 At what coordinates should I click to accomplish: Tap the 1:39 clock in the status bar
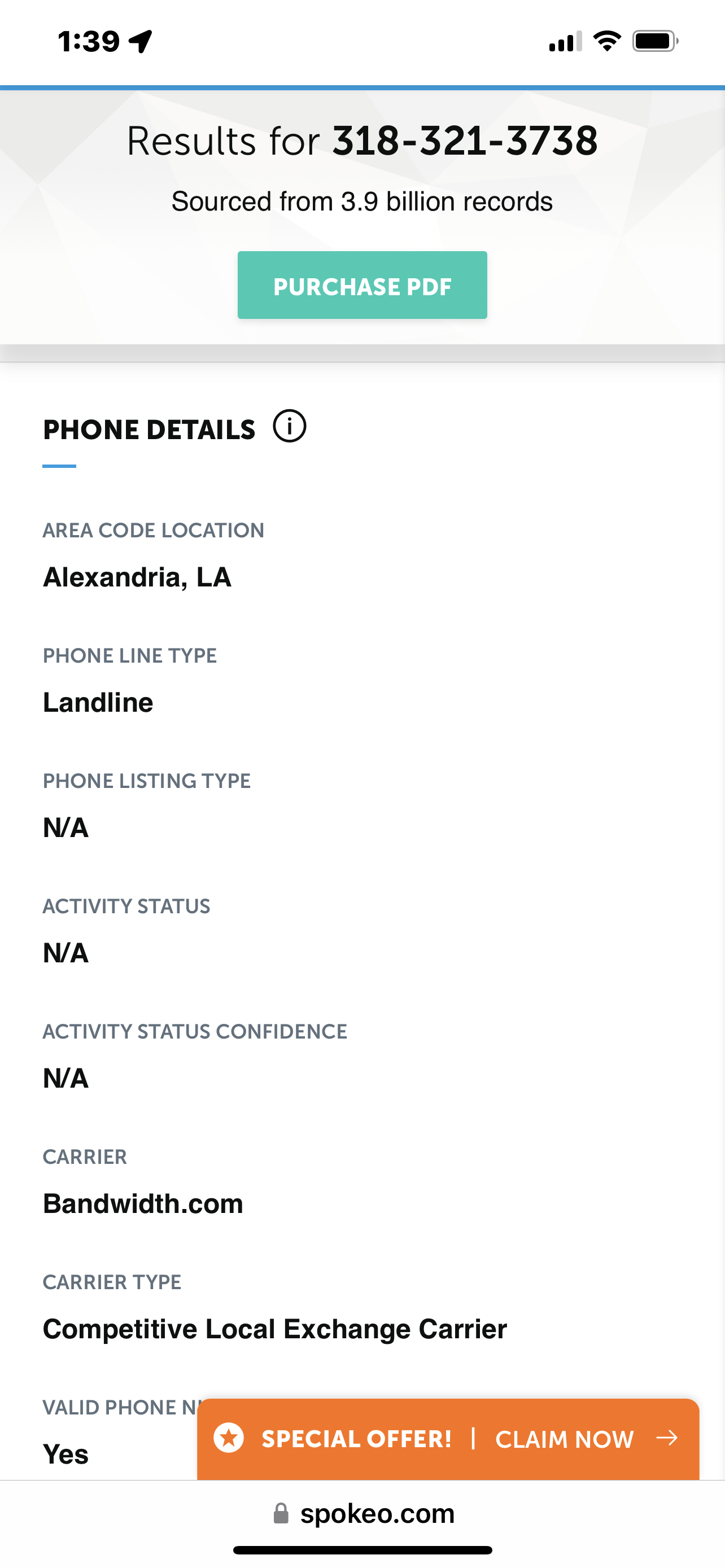(x=89, y=41)
